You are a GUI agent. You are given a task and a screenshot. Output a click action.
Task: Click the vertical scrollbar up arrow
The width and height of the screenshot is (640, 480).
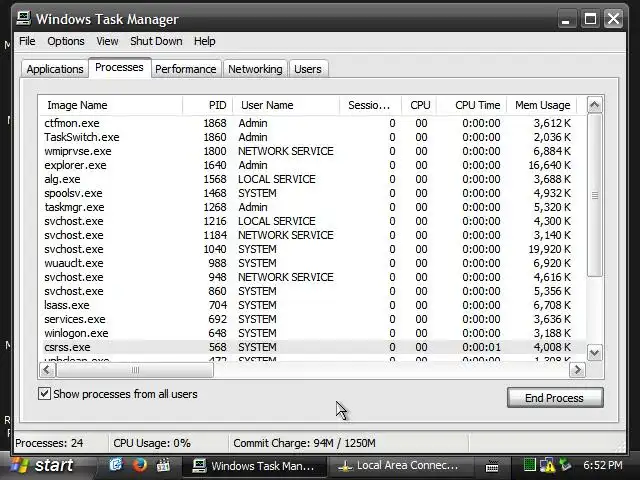594,105
